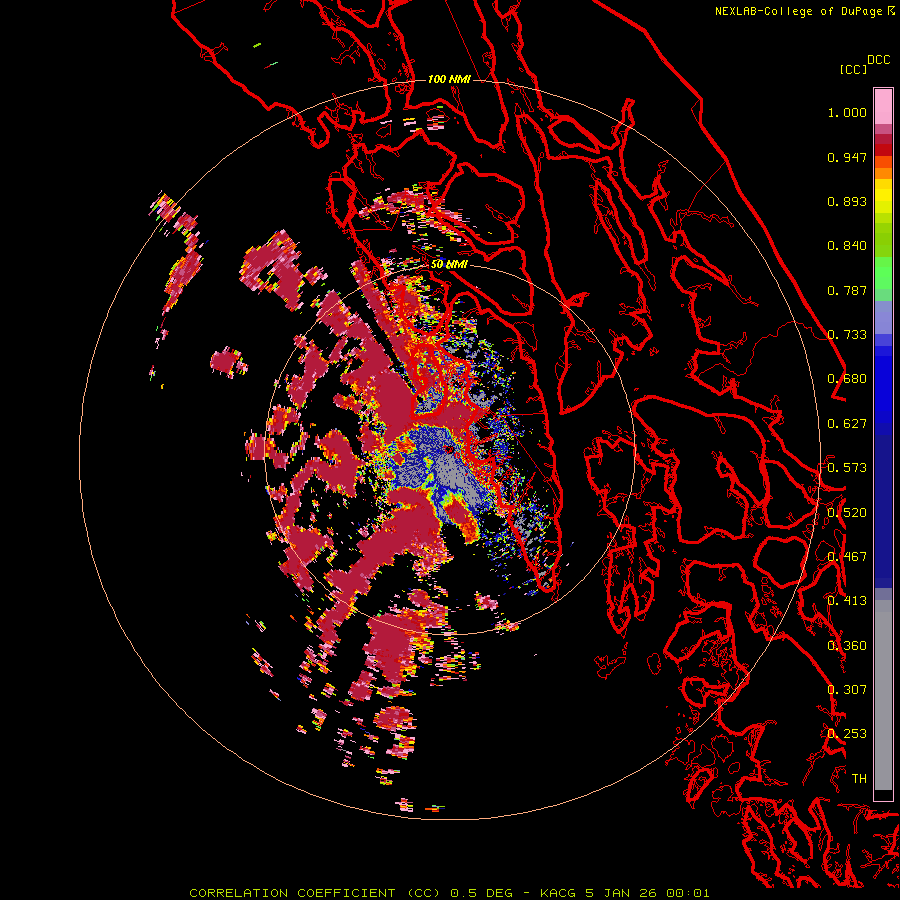Click the [CC] units label
900x900 pixels.
click(853, 69)
